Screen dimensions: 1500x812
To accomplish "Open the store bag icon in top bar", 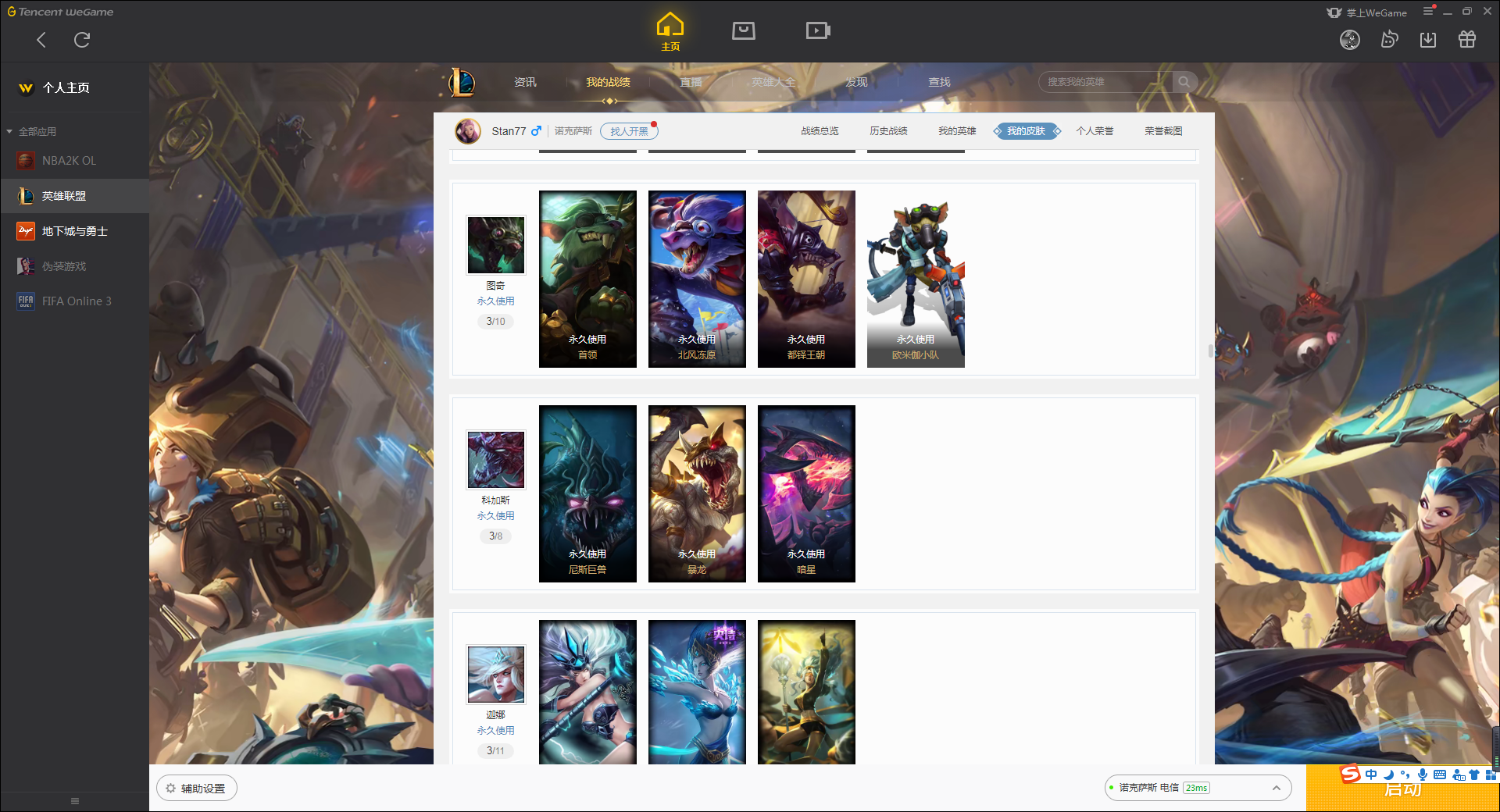I will (x=744, y=30).
